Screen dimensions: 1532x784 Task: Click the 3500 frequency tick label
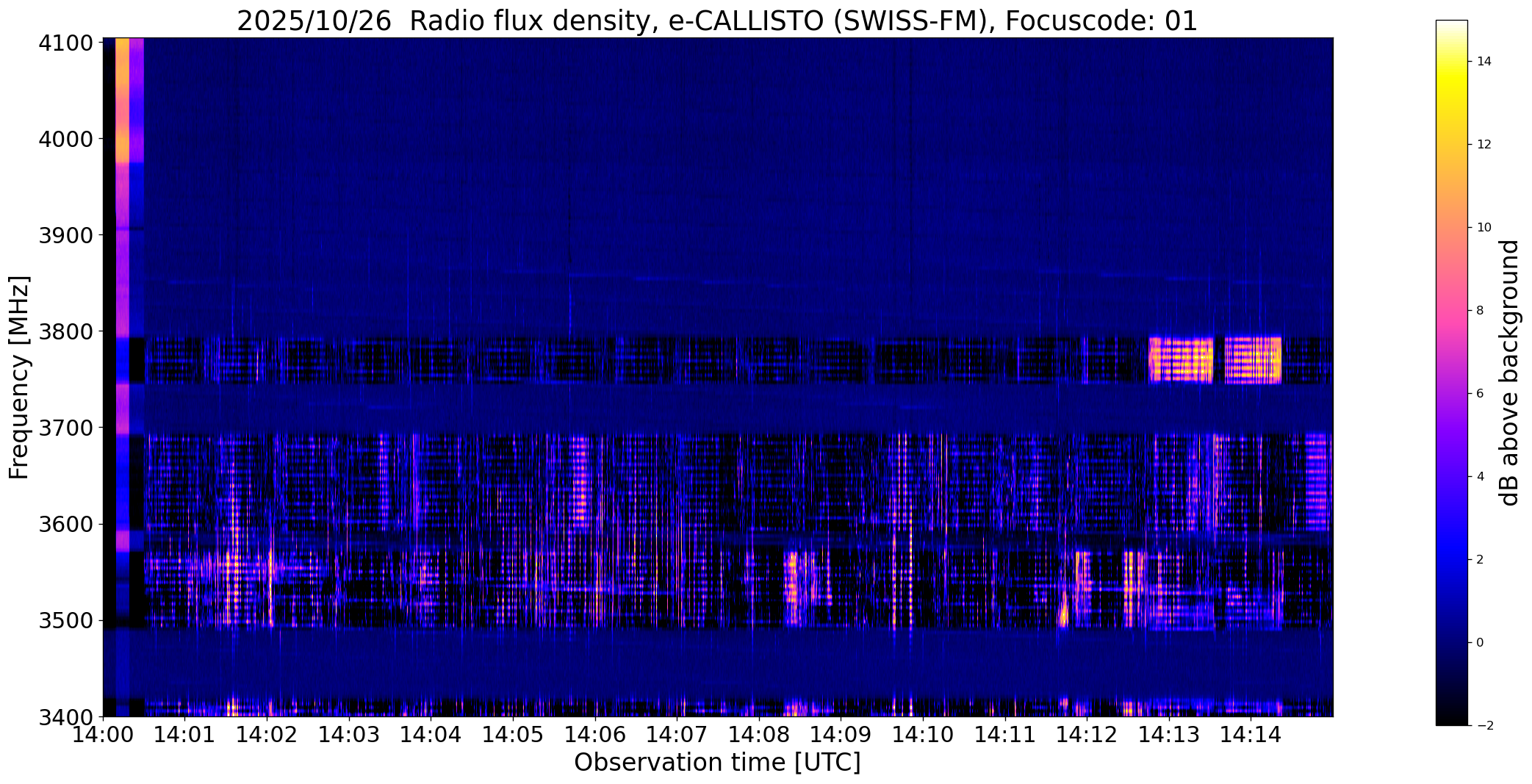pyautogui.click(x=65, y=620)
